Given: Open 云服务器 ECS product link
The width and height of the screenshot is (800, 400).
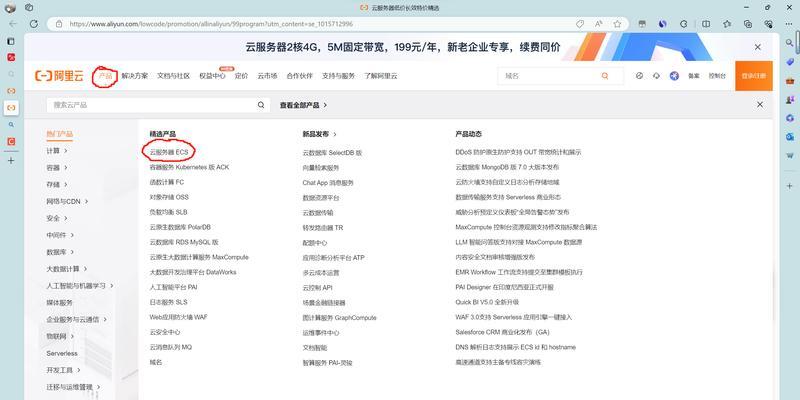Looking at the screenshot, I should pyautogui.click(x=169, y=152).
